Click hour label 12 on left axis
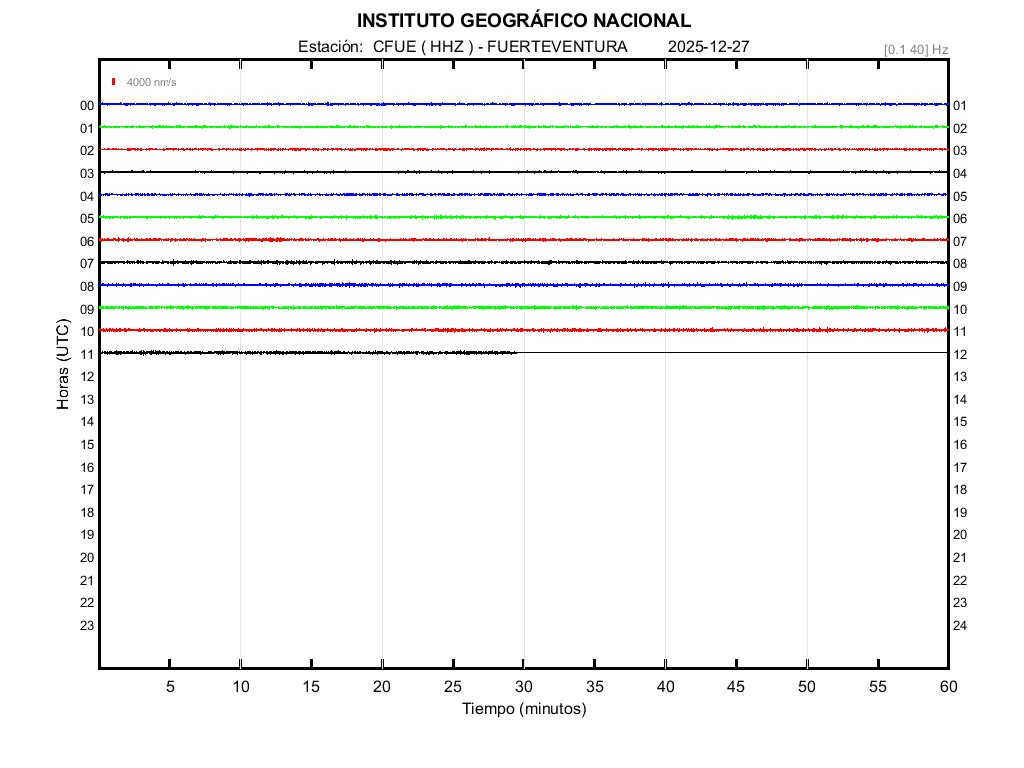1024x768 pixels. 87,376
